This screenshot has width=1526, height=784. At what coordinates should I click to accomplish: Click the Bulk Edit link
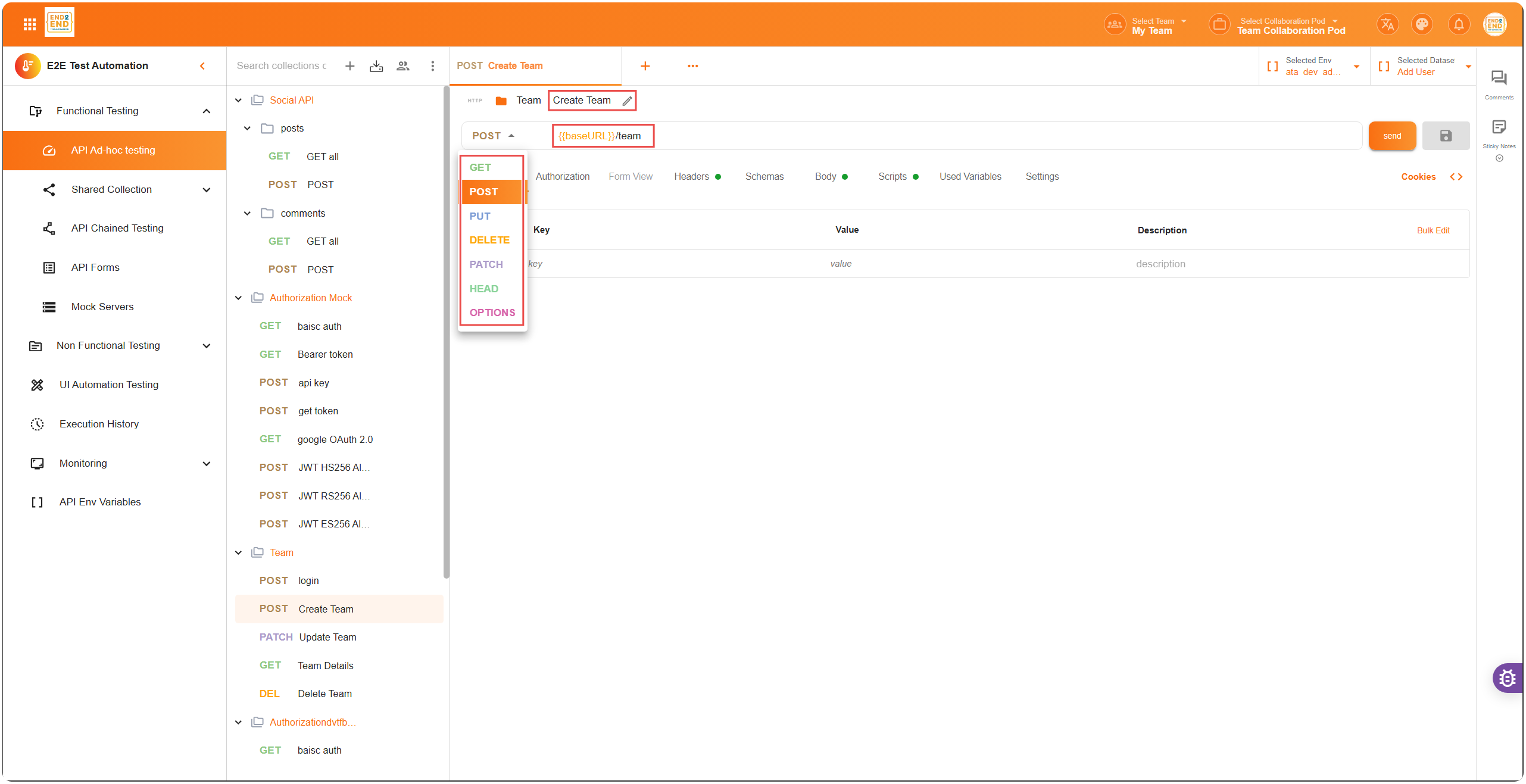click(x=1433, y=230)
